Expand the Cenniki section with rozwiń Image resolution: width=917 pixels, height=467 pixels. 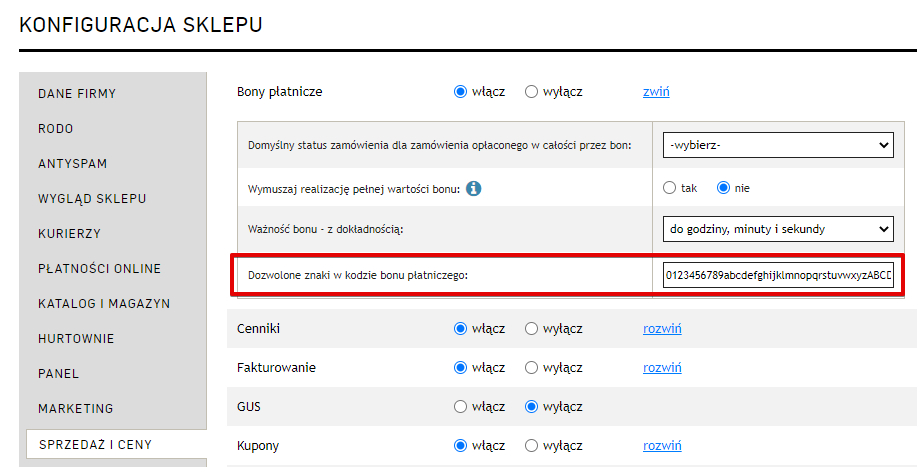(x=661, y=328)
